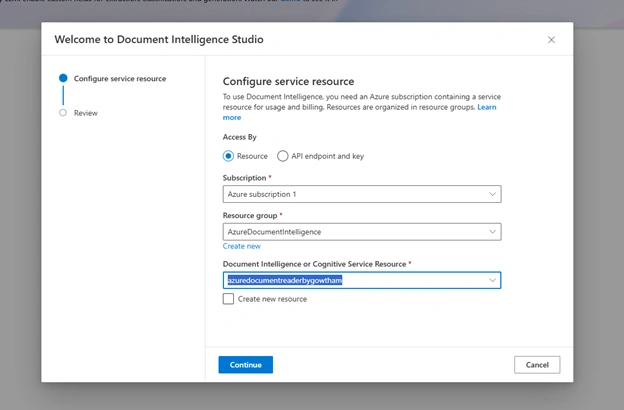Click the Resource group chevron arrow
The width and height of the screenshot is (624, 410).
point(492,232)
